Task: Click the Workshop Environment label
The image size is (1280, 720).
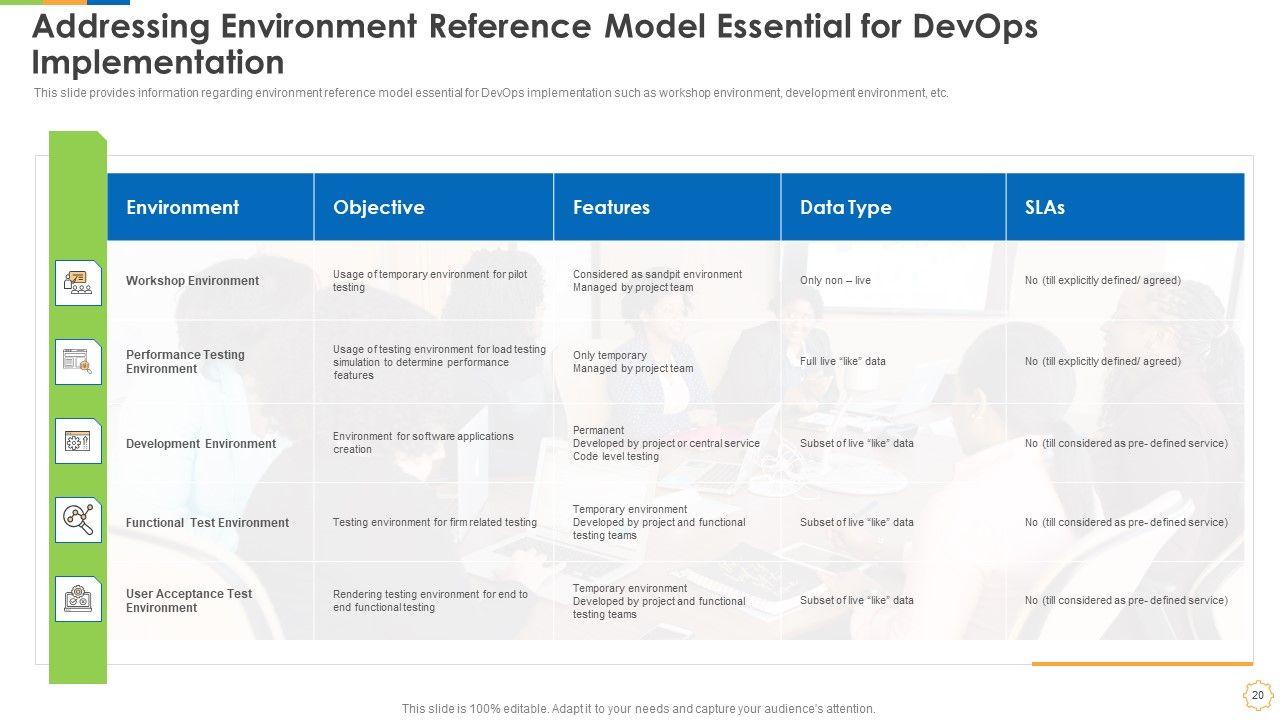Action: pyautogui.click(x=192, y=281)
